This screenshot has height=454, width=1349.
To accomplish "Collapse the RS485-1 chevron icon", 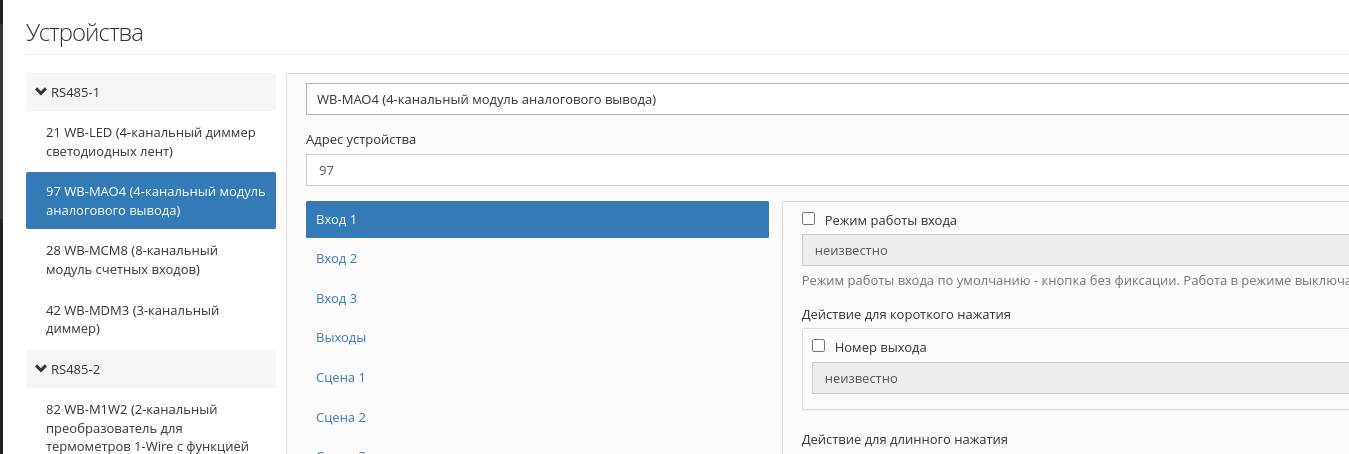I will tap(41, 91).
